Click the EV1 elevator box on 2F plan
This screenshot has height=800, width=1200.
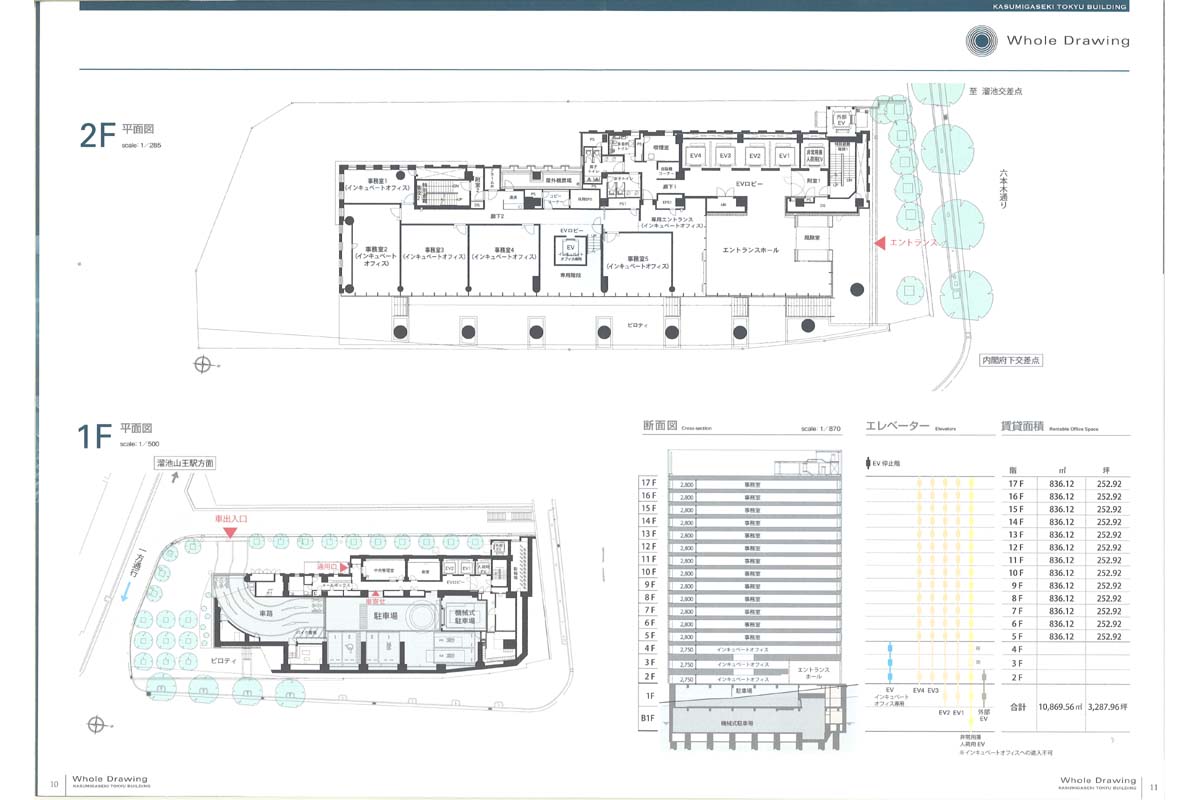tap(785, 158)
